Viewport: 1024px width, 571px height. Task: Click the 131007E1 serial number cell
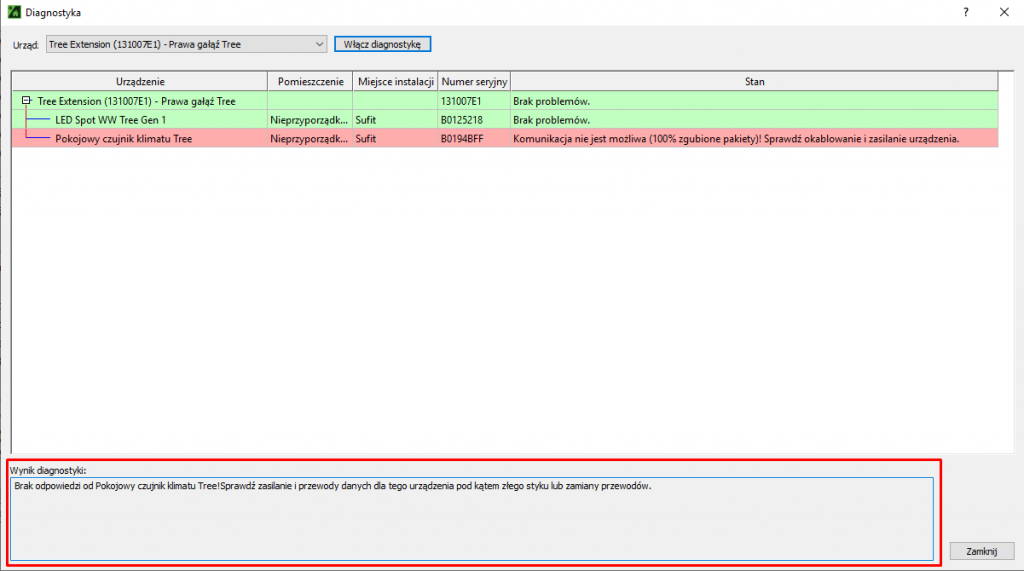[x=462, y=101]
